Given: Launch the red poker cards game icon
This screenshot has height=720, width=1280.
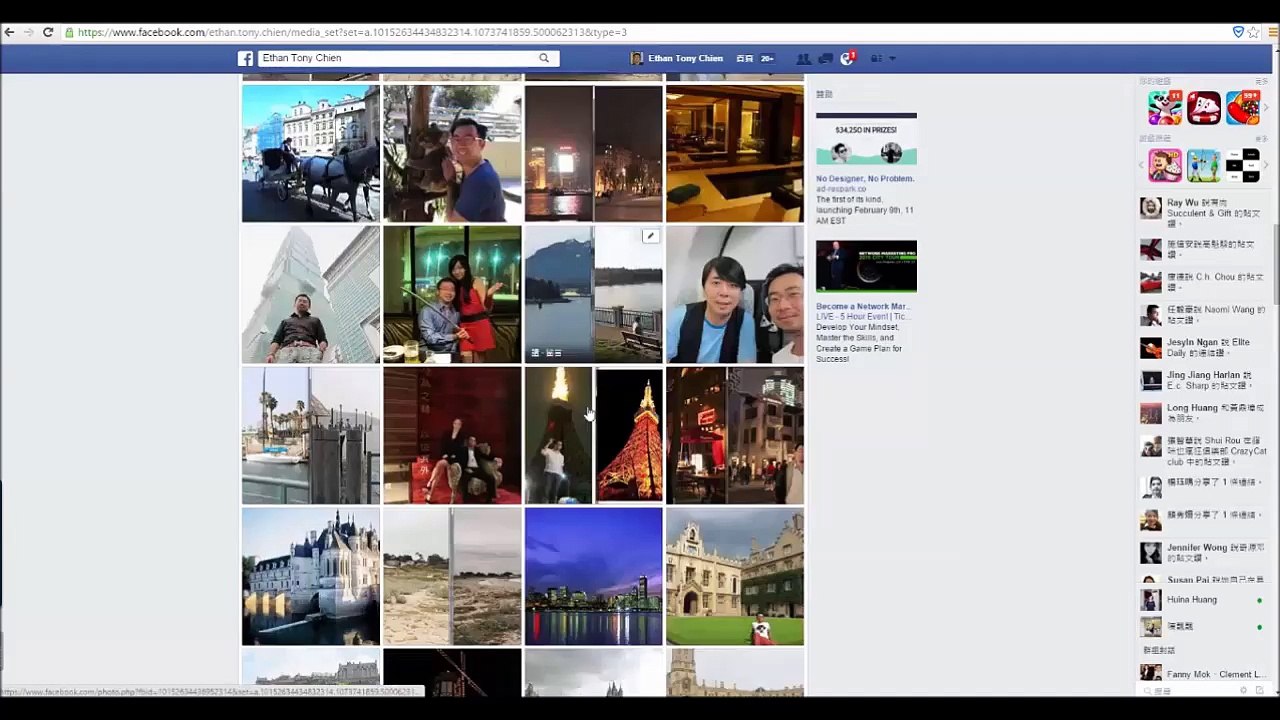Looking at the screenshot, I should [x=1204, y=107].
